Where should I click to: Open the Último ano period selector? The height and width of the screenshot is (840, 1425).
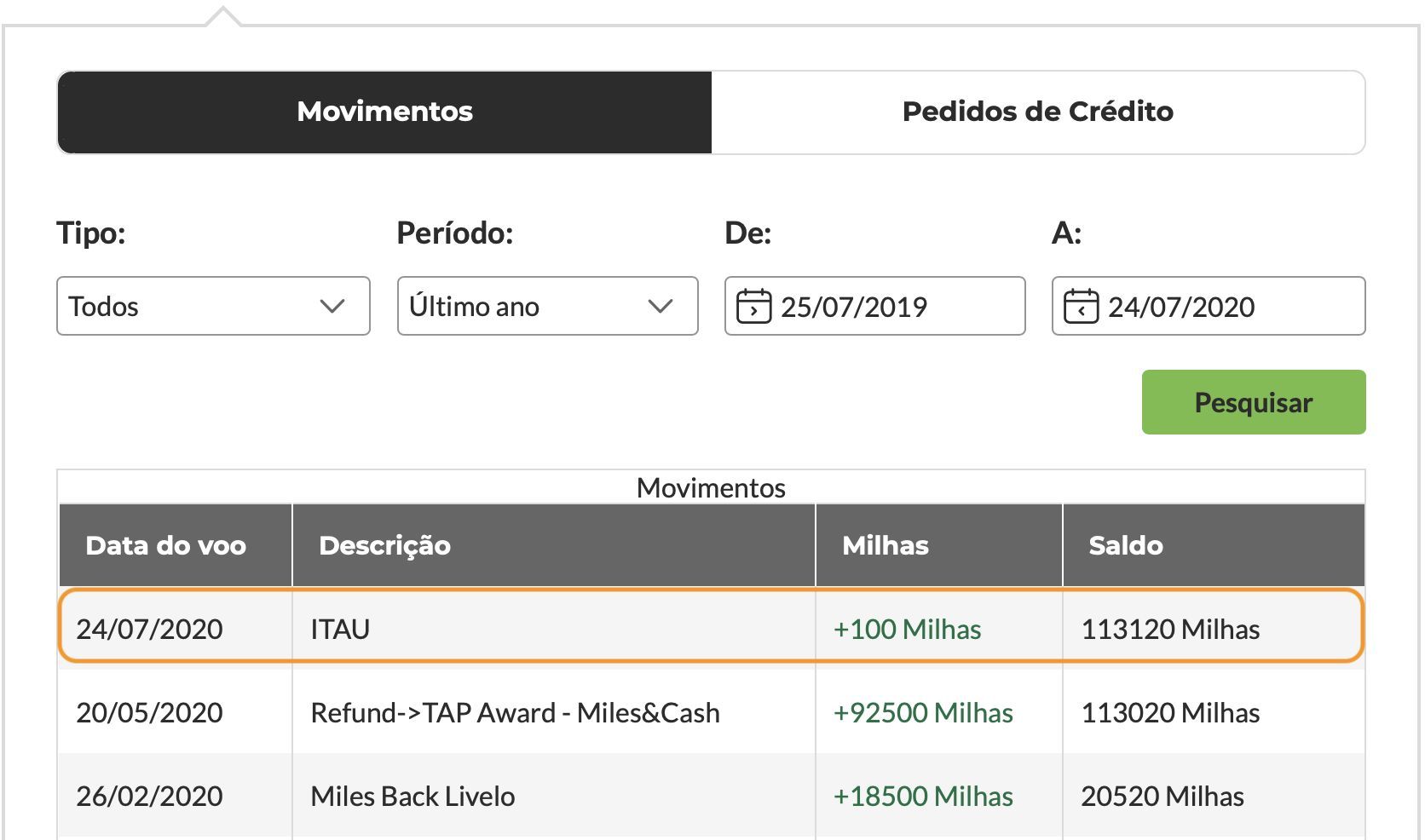point(547,306)
